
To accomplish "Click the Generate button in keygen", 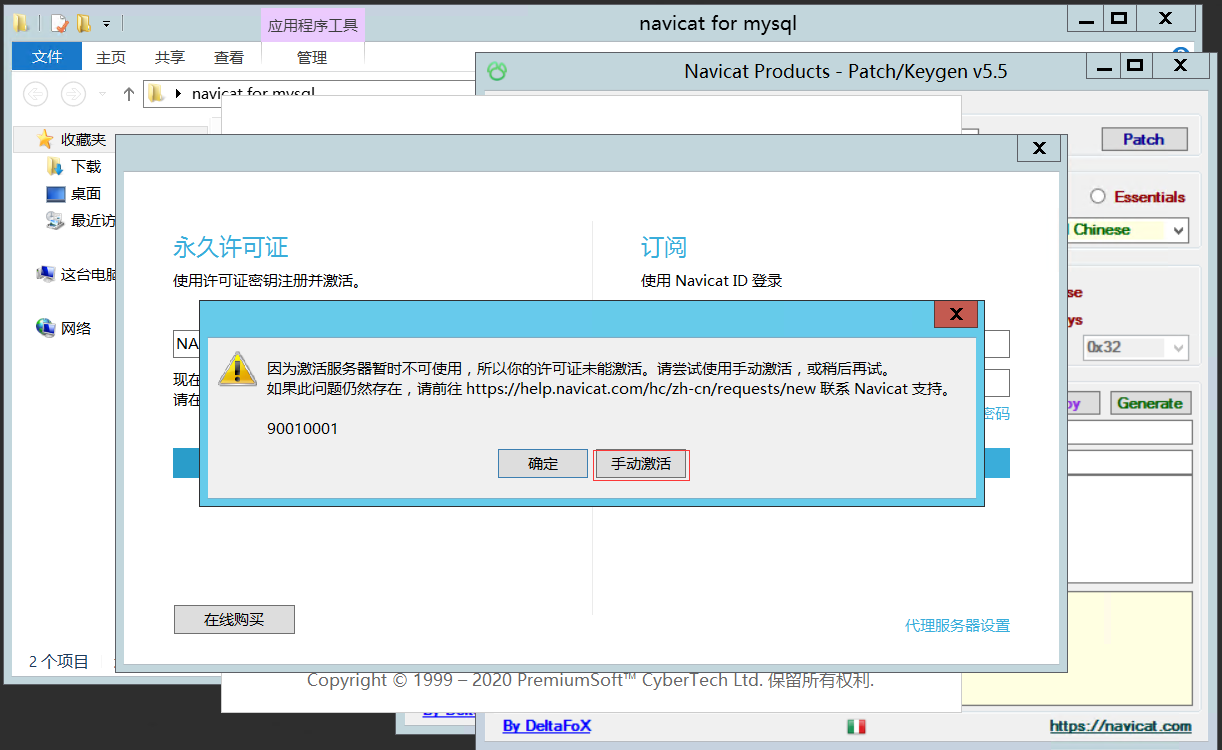I will coord(1150,403).
